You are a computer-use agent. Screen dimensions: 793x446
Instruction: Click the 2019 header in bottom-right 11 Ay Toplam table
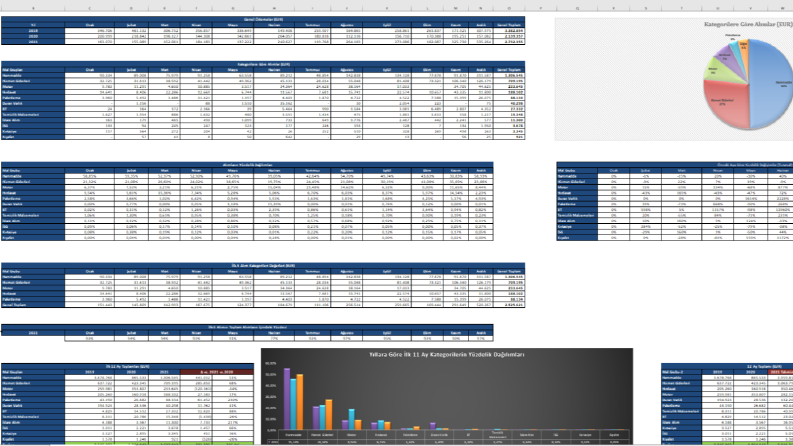pos(717,372)
